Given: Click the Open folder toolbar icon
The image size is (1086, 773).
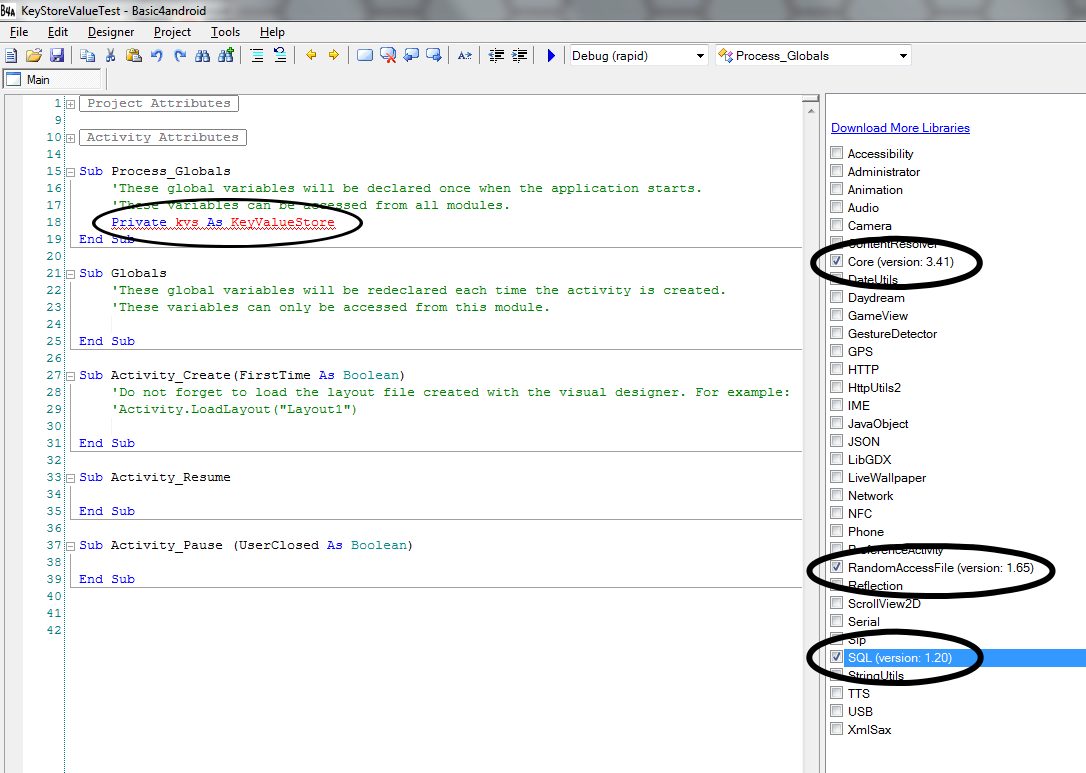Looking at the screenshot, I should tap(34, 56).
